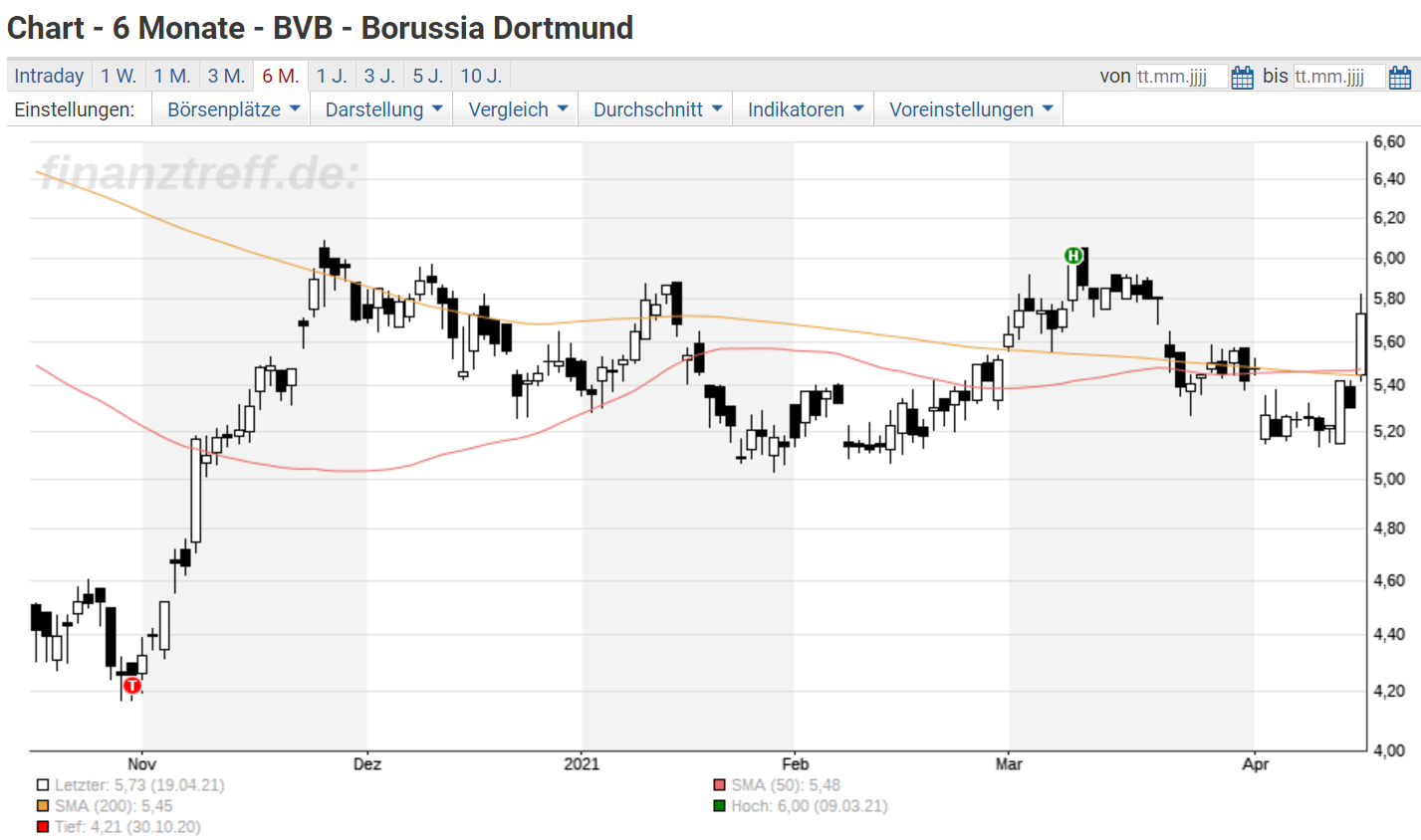Focus the 'bis' end date input field

pyautogui.click(x=1338, y=77)
